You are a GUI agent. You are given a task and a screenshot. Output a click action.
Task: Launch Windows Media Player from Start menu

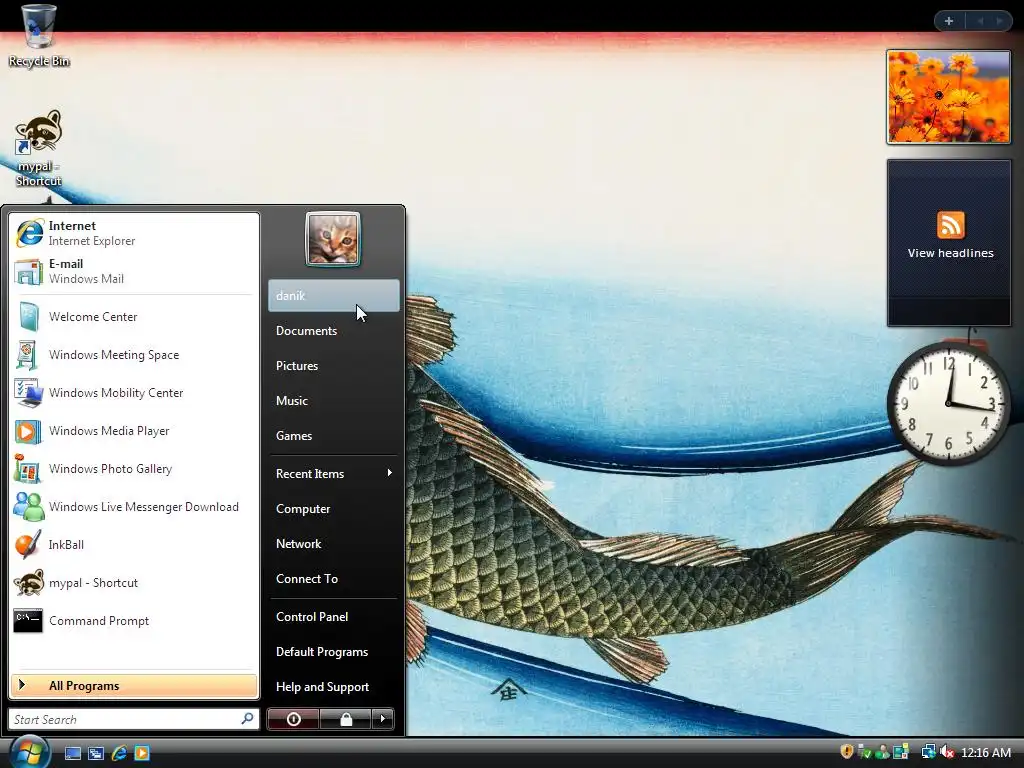pyautogui.click(x=134, y=430)
